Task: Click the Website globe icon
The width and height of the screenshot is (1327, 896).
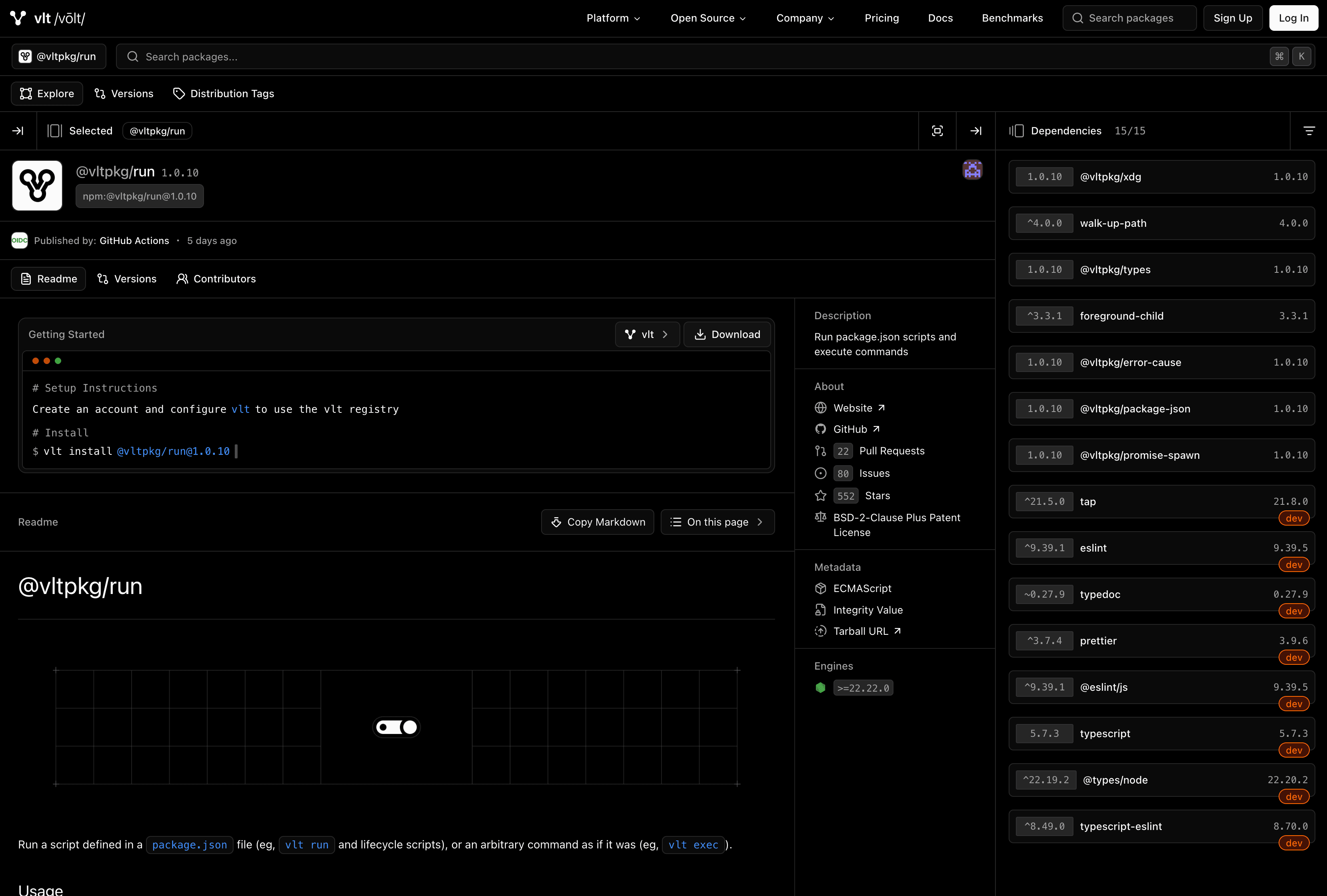Action: pos(821,408)
